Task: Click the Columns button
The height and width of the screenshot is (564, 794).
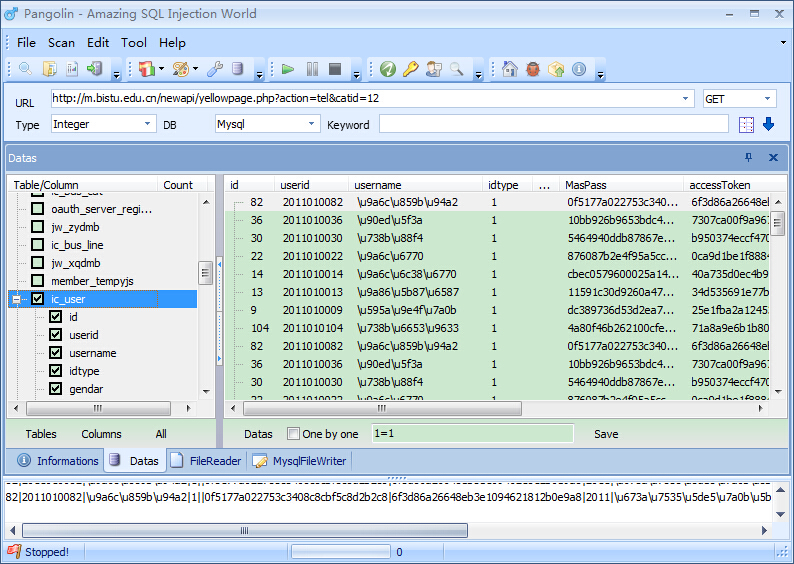Action: 101,434
